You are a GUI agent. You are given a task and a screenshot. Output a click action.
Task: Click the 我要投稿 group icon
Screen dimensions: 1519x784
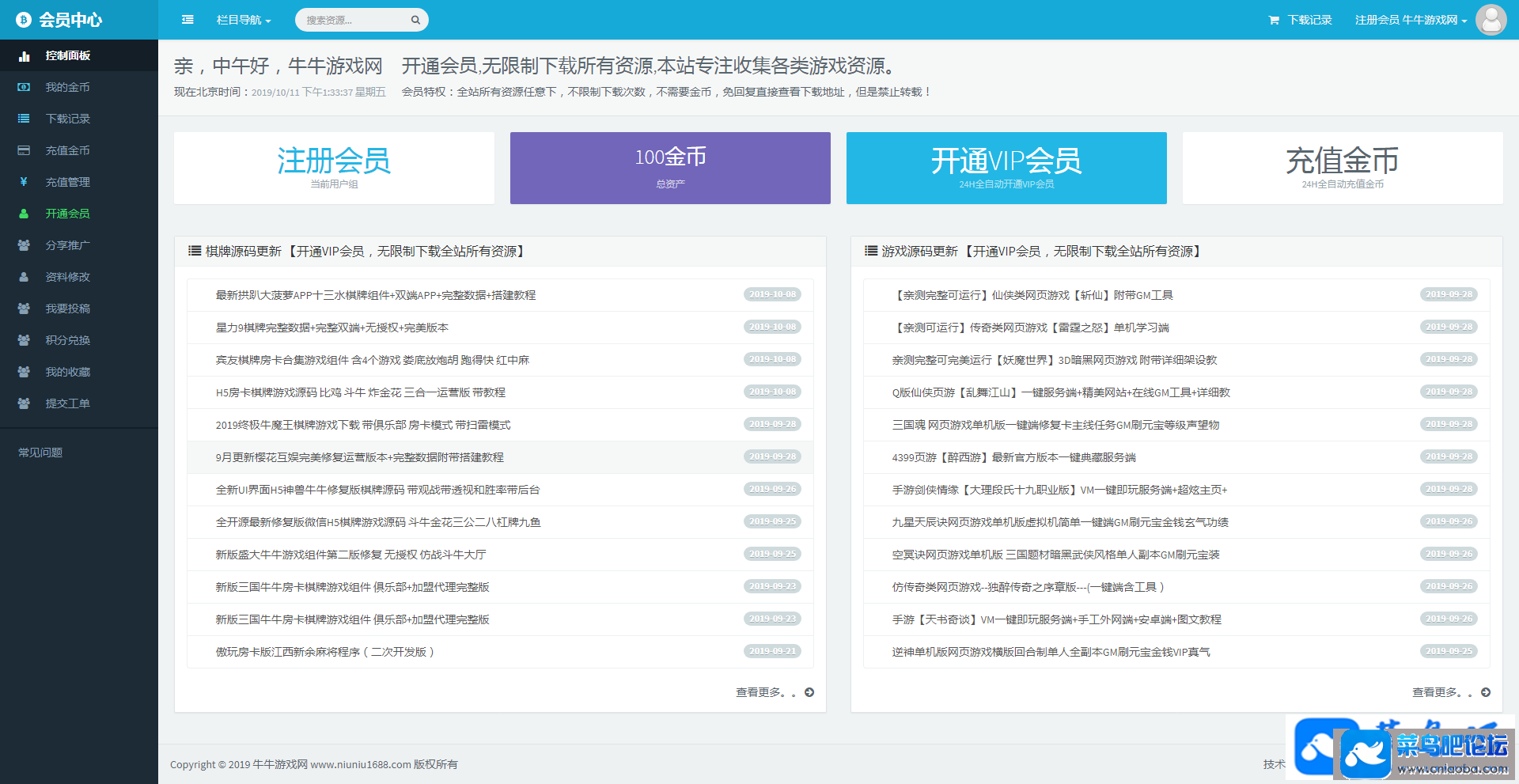click(24, 309)
